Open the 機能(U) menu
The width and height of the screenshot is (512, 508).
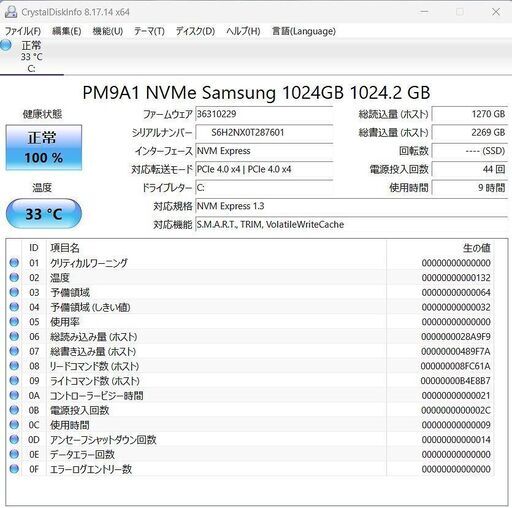[x=108, y=31]
